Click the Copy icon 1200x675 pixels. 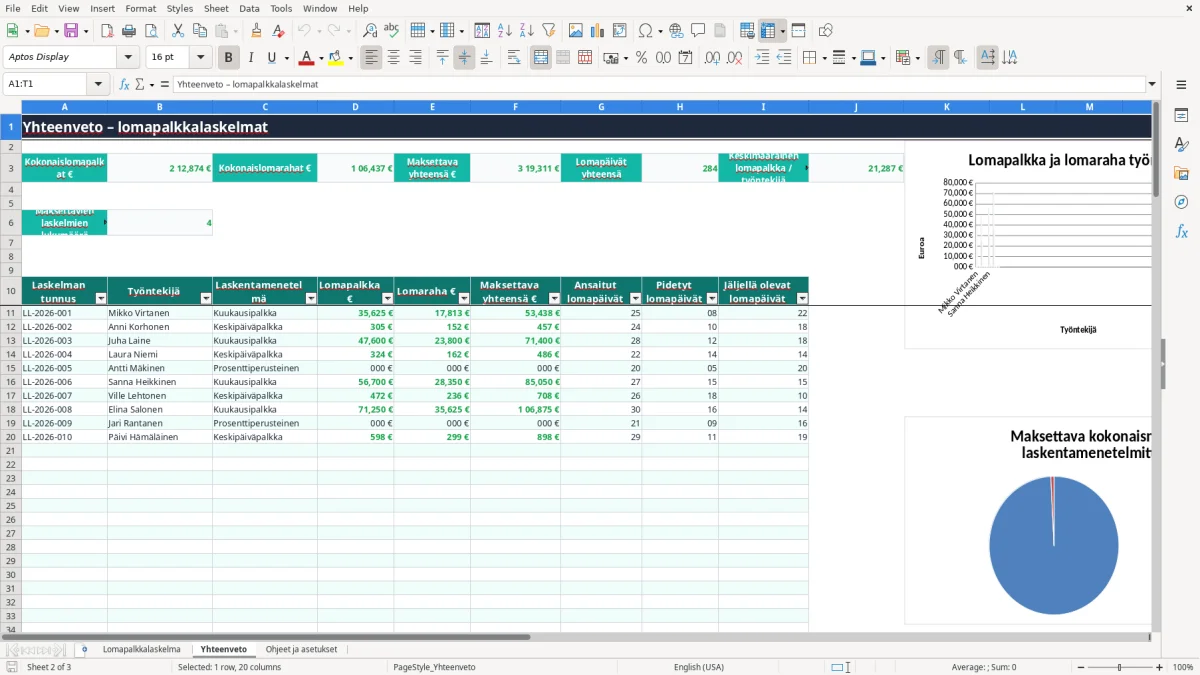(x=199, y=31)
